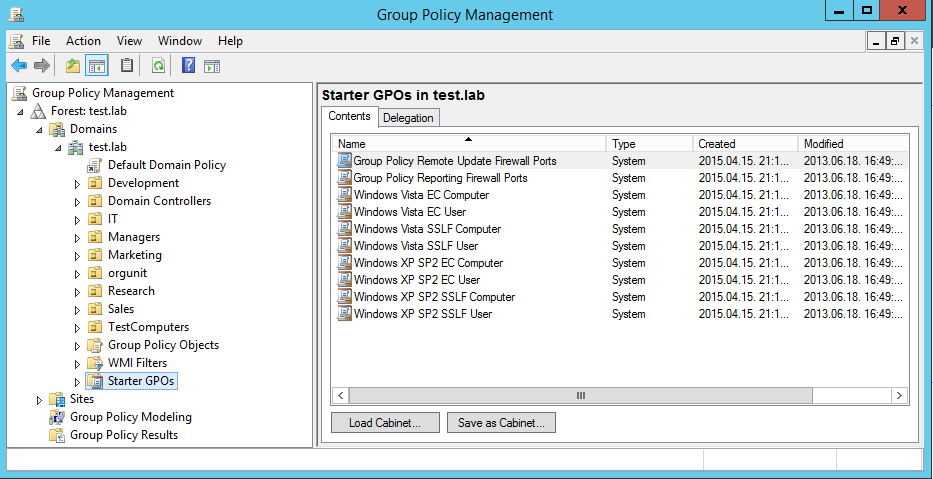Expand the Starter GPOs tree node
The width and height of the screenshot is (933, 479).
pyautogui.click(x=77, y=382)
